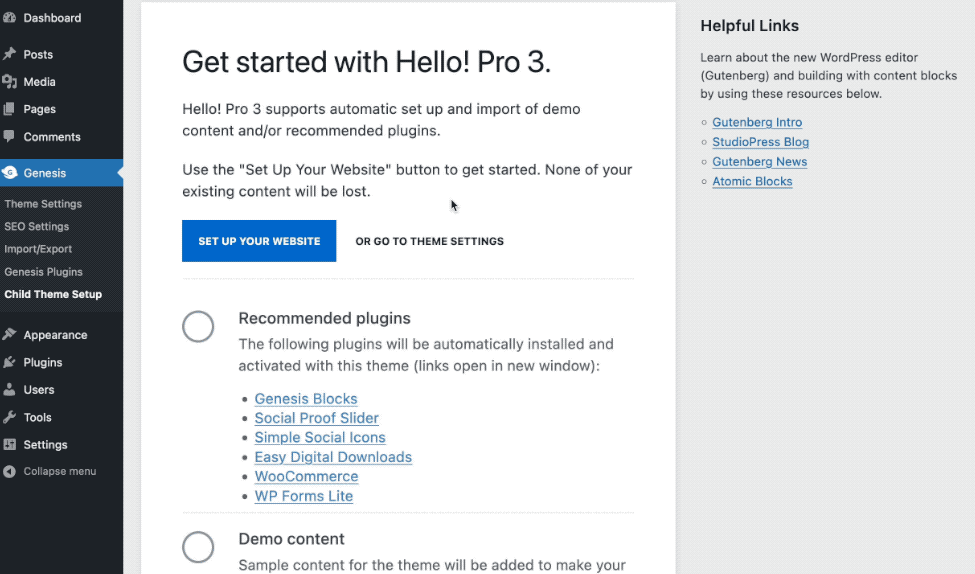Click Or Go To Theme Settings link
Screen dimensions: 975x574
point(430,241)
